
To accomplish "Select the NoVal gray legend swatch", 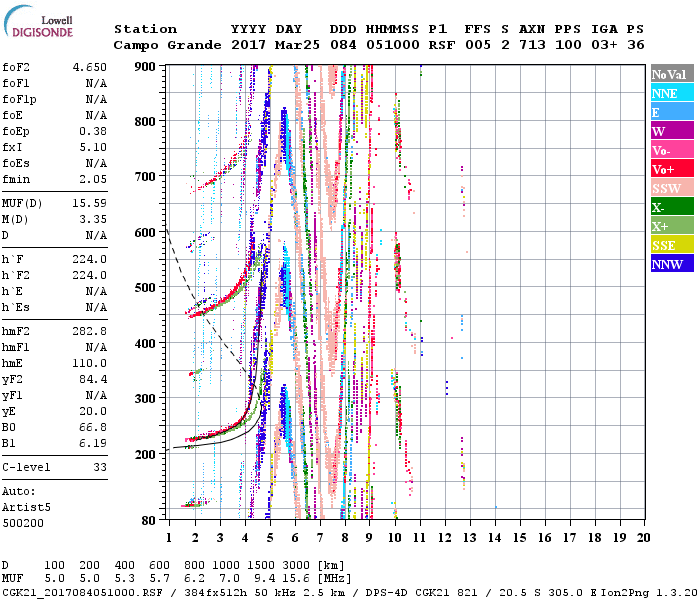I will (x=671, y=74).
